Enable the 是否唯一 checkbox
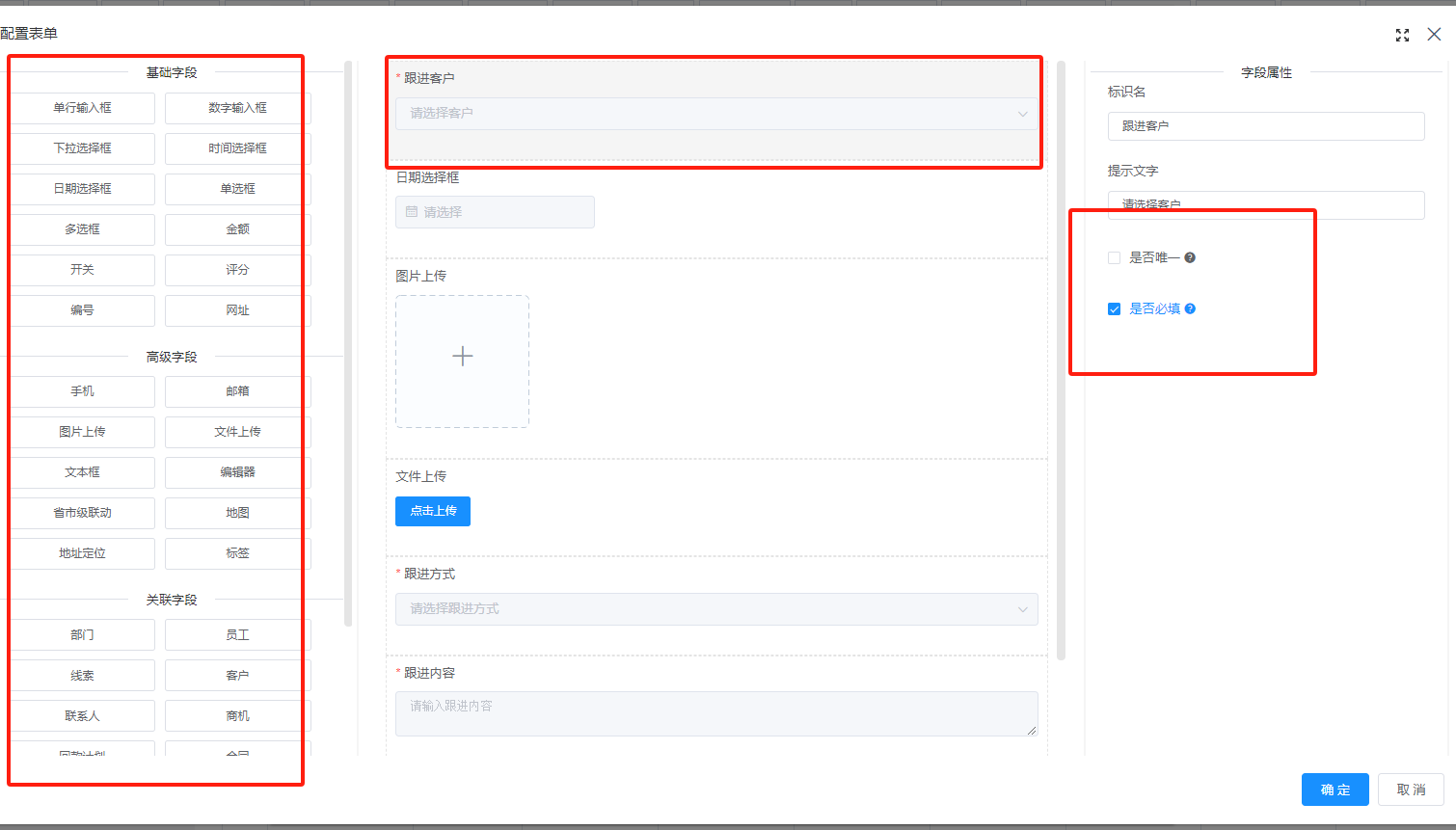Viewport: 1456px width, 830px height. click(1114, 257)
